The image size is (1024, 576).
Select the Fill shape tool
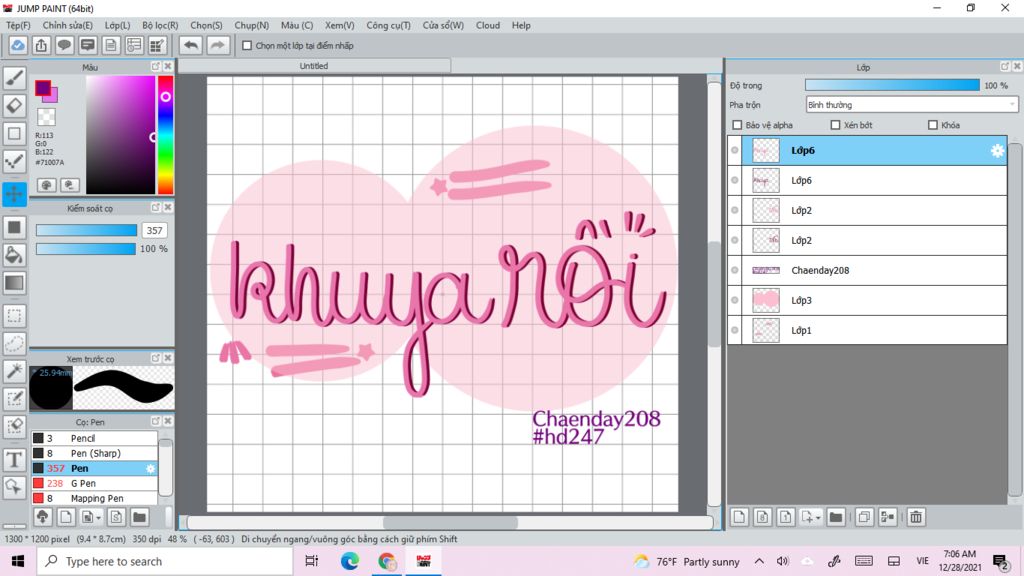coord(14,227)
